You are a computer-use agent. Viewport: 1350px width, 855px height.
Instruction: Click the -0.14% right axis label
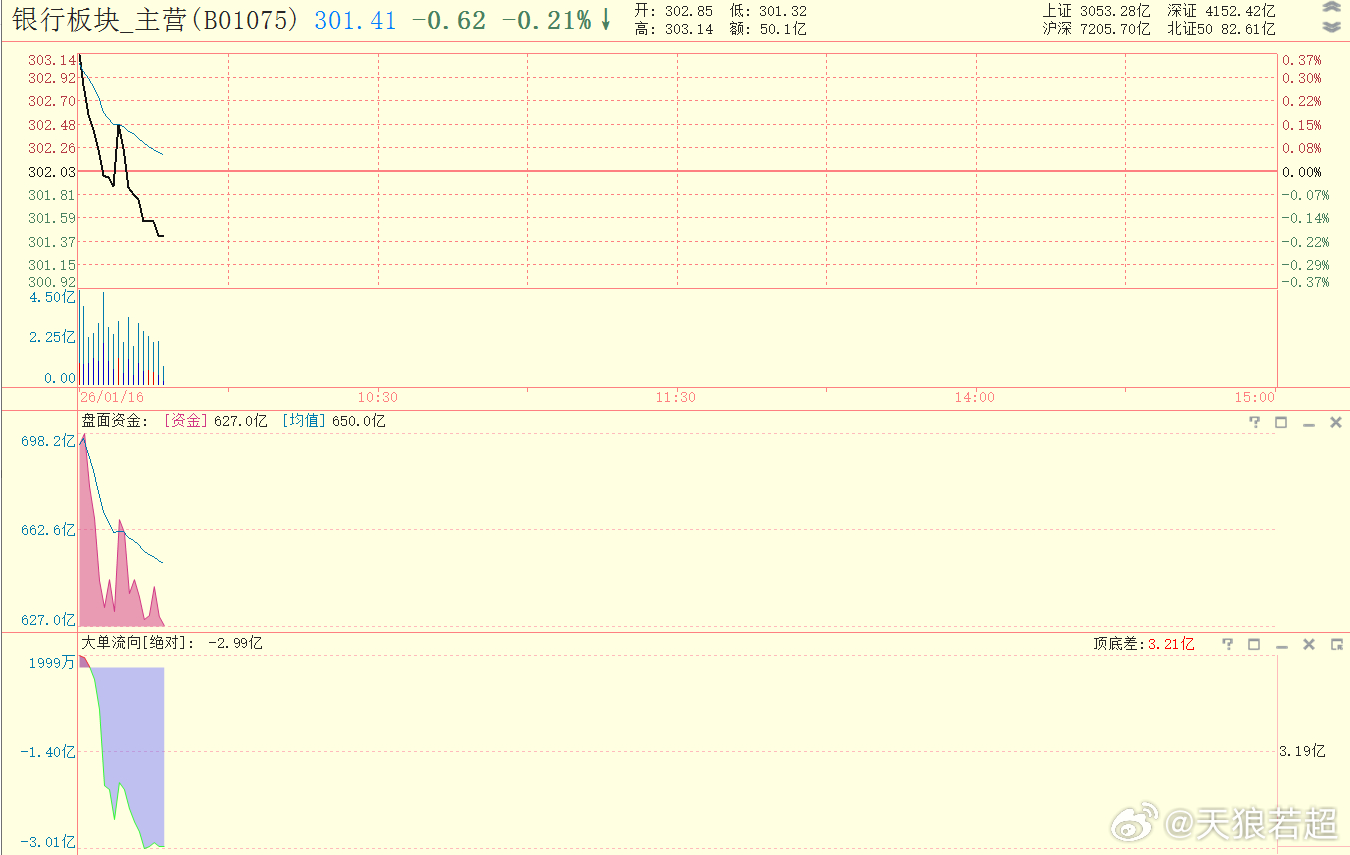[x=1305, y=218]
